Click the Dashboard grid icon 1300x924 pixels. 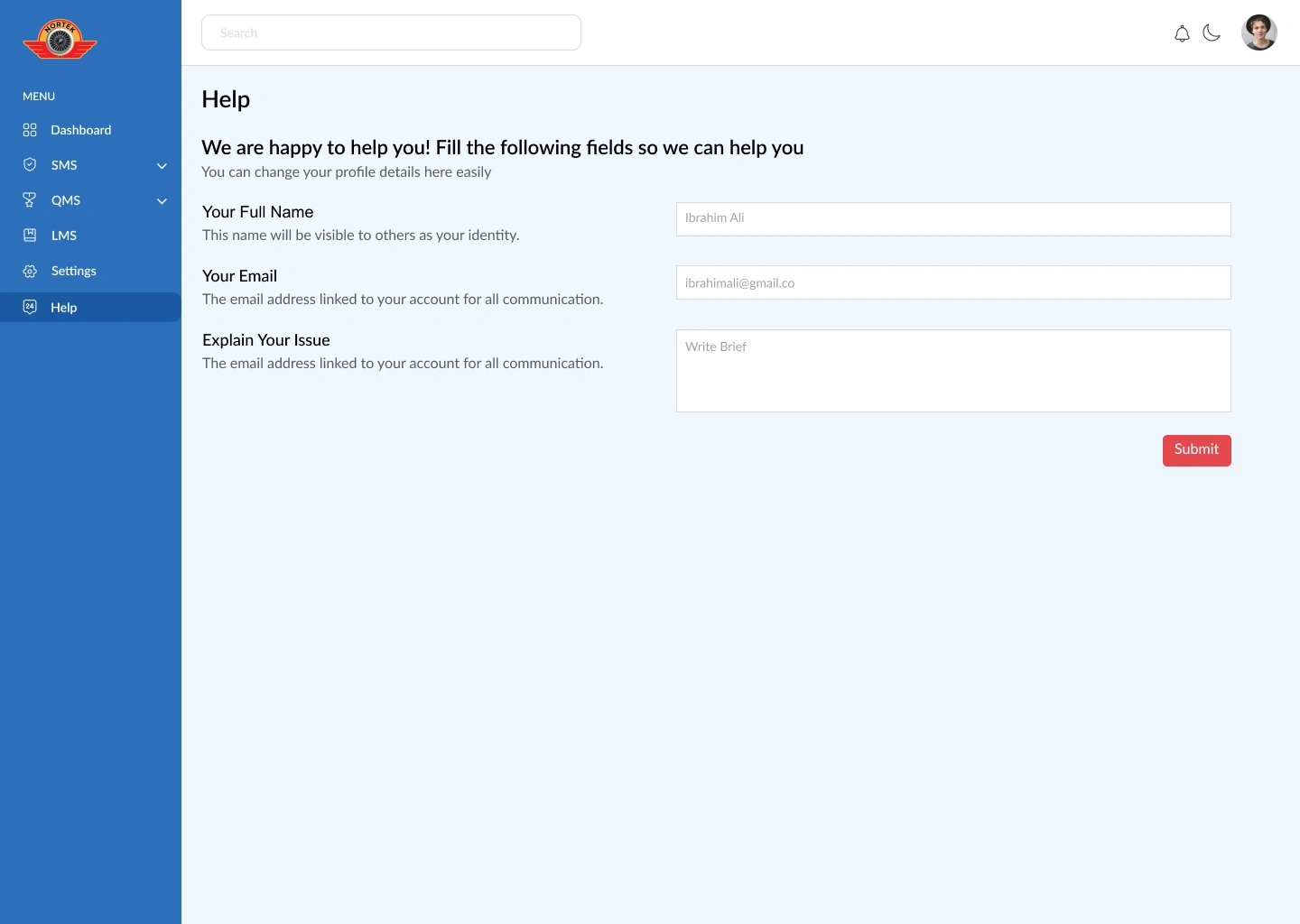point(30,130)
